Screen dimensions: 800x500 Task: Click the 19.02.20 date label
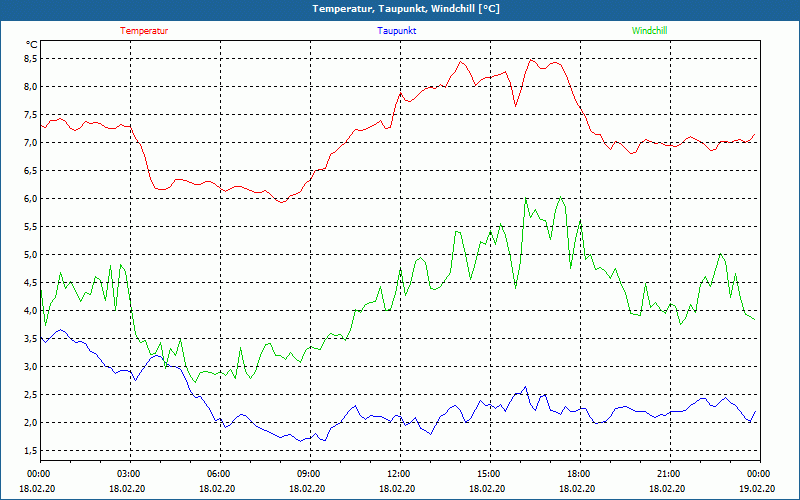coord(757,488)
